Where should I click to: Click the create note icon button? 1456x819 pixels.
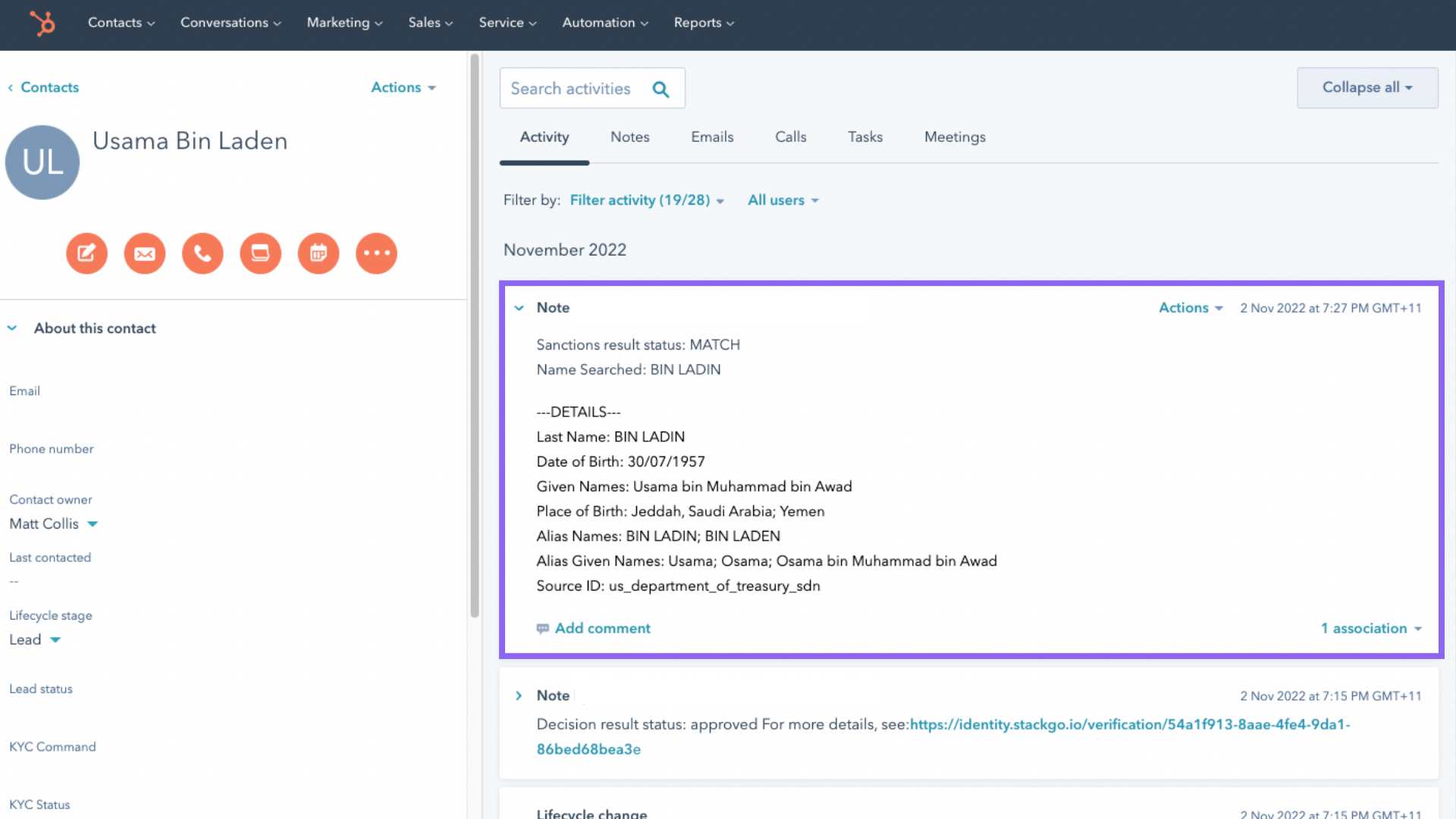point(86,253)
